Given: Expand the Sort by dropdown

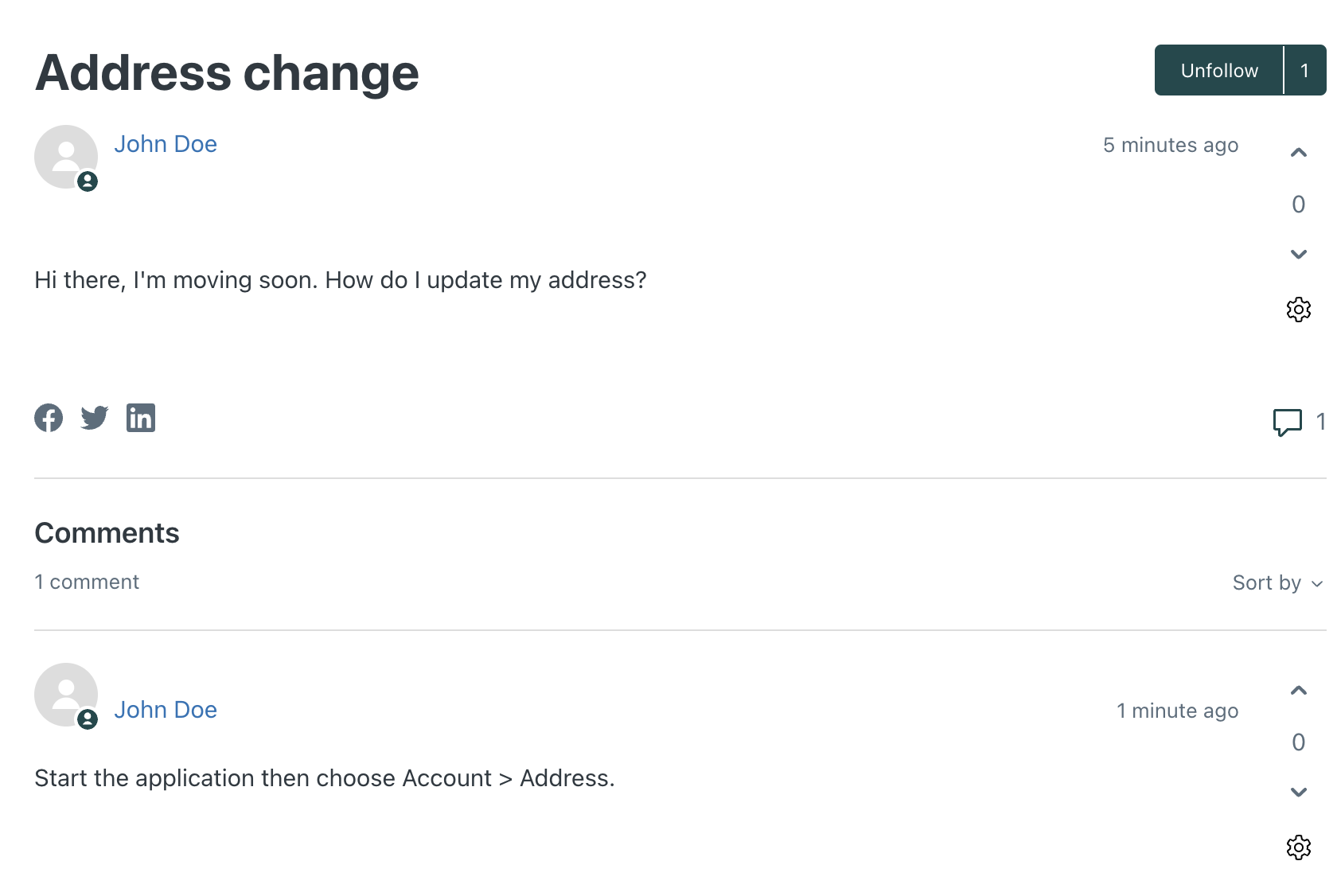Looking at the screenshot, I should (x=1278, y=582).
